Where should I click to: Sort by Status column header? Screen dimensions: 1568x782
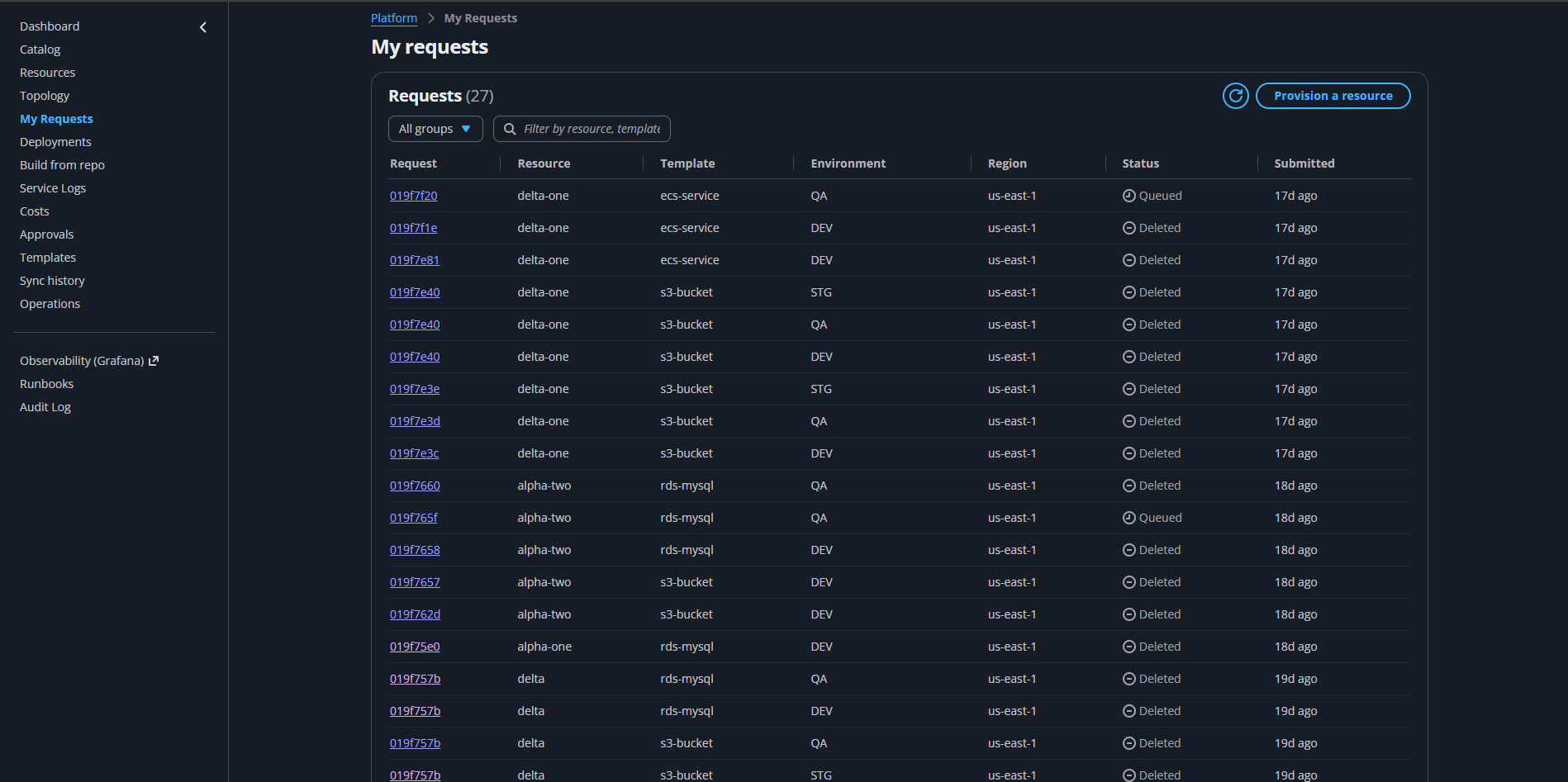[1140, 164]
